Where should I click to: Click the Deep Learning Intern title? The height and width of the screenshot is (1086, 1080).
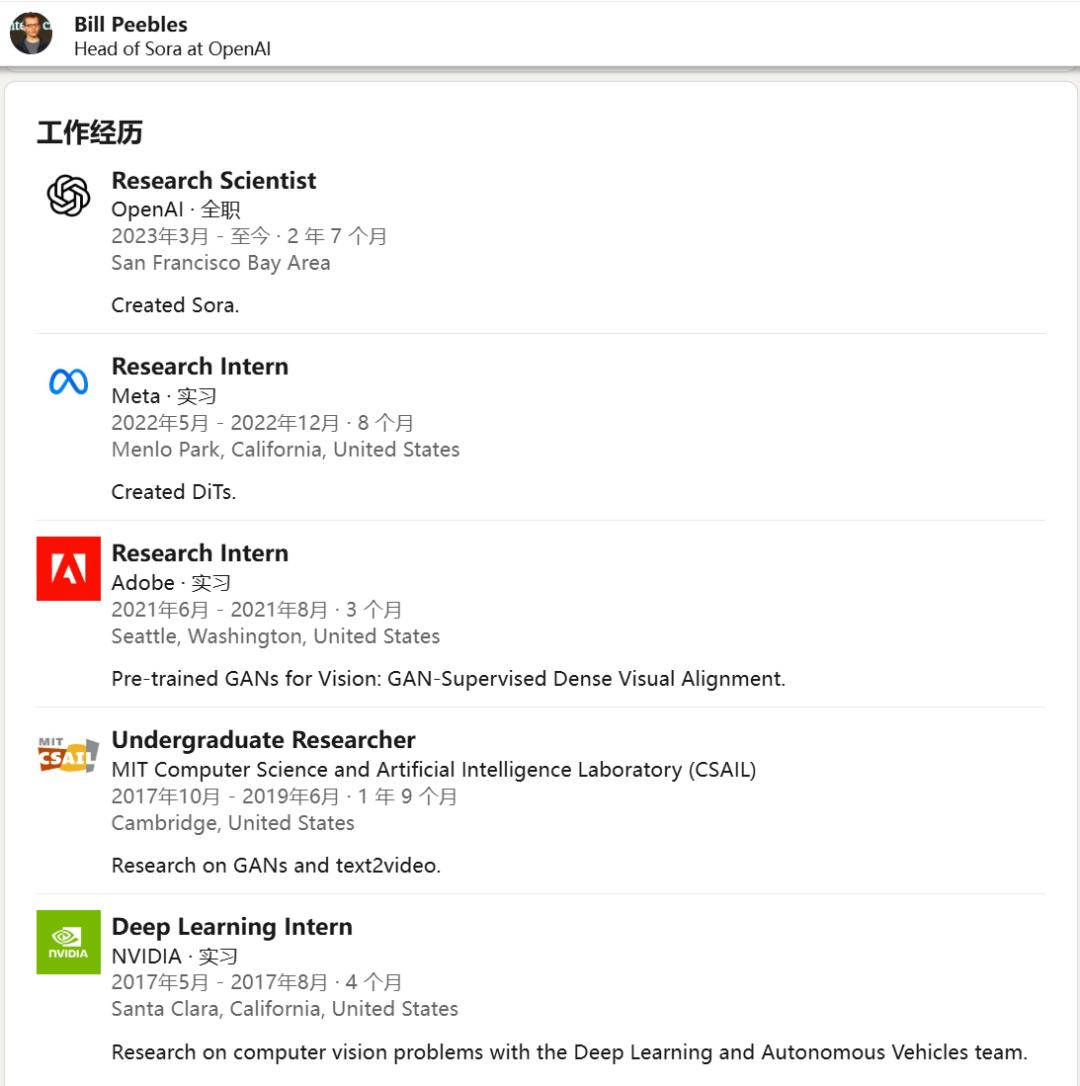tap(231, 927)
